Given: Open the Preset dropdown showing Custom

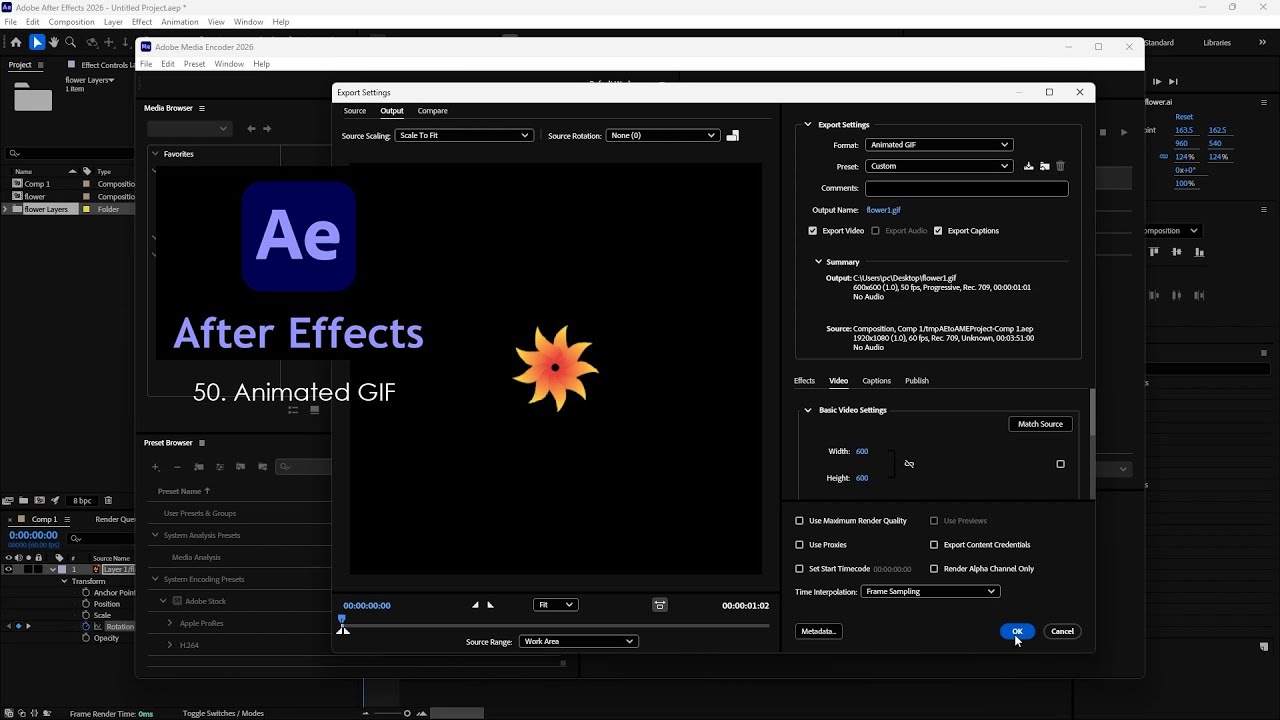Looking at the screenshot, I should [x=938, y=166].
